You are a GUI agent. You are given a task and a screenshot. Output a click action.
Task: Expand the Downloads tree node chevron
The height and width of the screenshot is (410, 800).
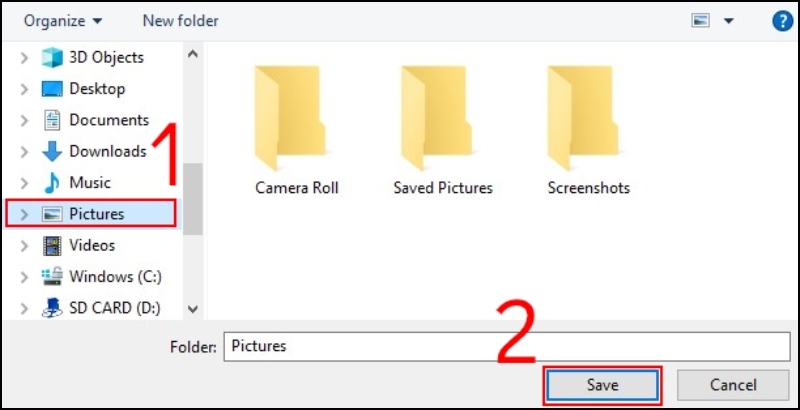pyautogui.click(x=24, y=151)
